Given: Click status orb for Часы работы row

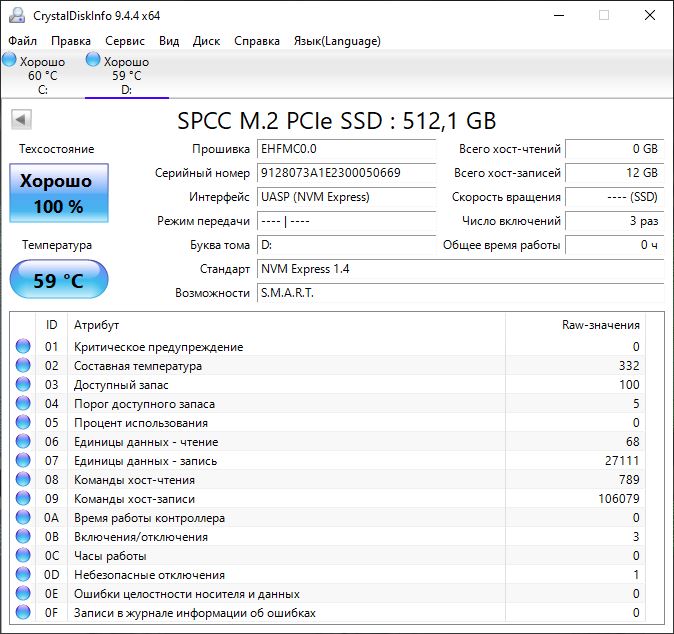Looking at the screenshot, I should [x=23, y=556].
